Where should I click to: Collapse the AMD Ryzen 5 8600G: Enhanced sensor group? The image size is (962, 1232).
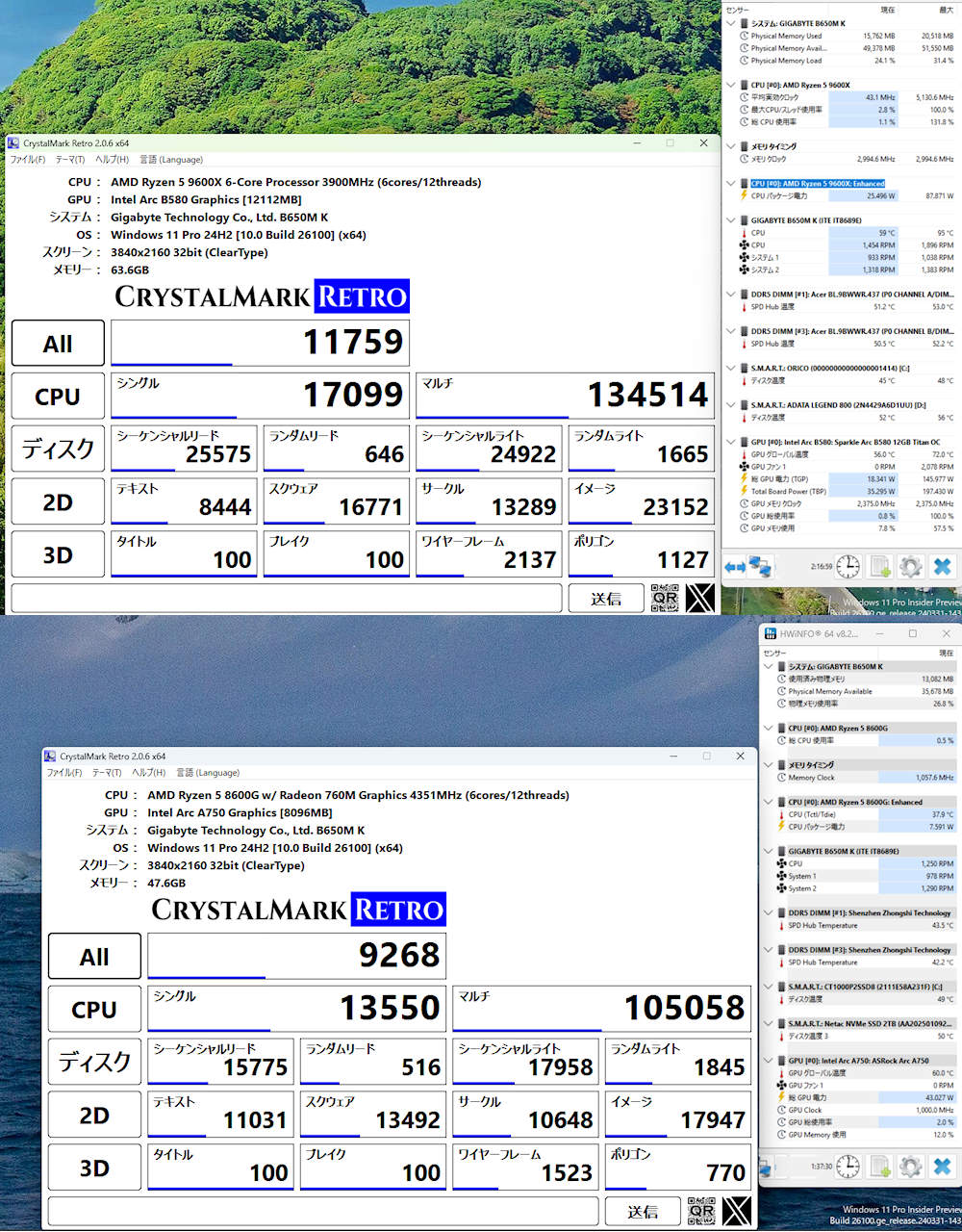(x=769, y=802)
